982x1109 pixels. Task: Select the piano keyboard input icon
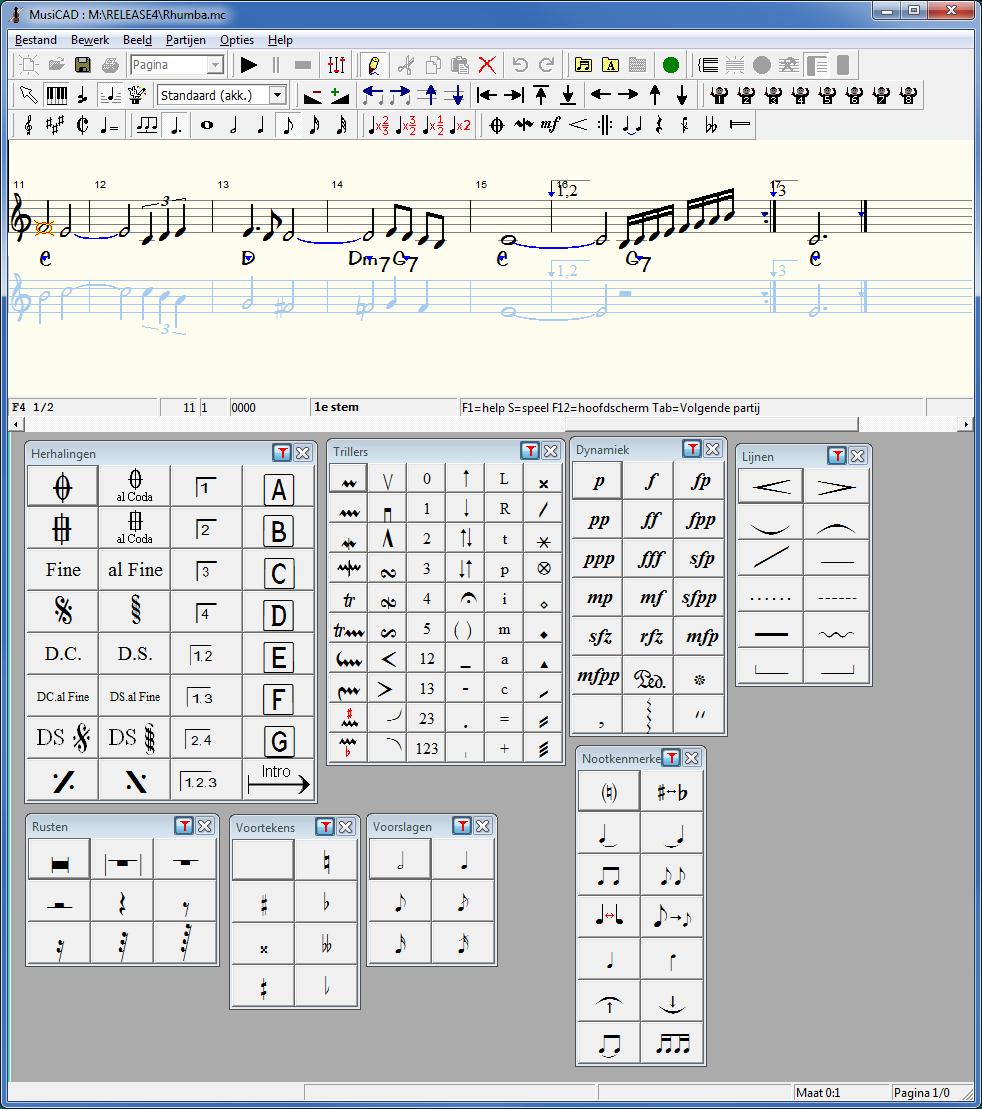[56, 95]
